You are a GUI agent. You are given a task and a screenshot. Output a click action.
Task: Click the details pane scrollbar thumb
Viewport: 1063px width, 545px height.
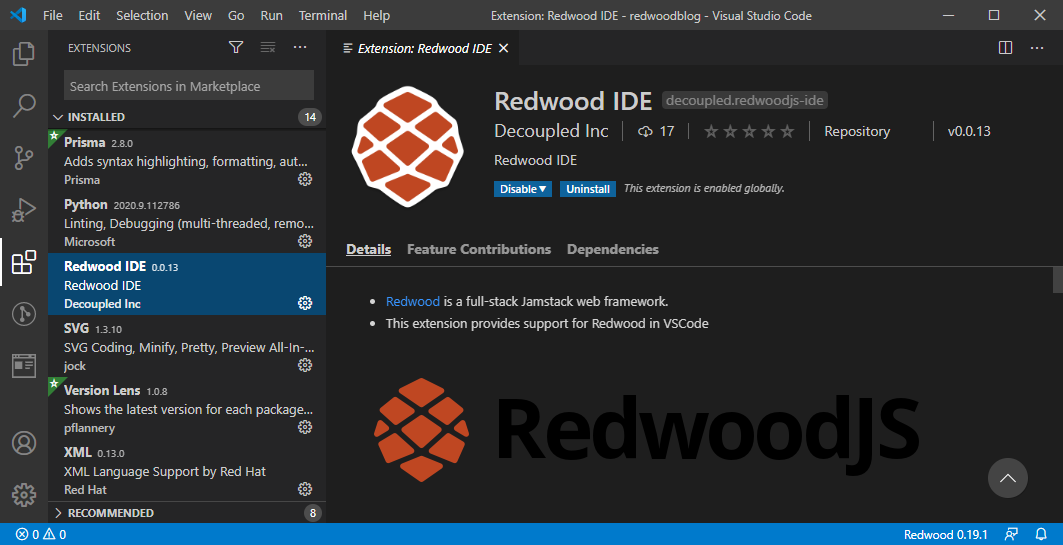tap(1058, 279)
